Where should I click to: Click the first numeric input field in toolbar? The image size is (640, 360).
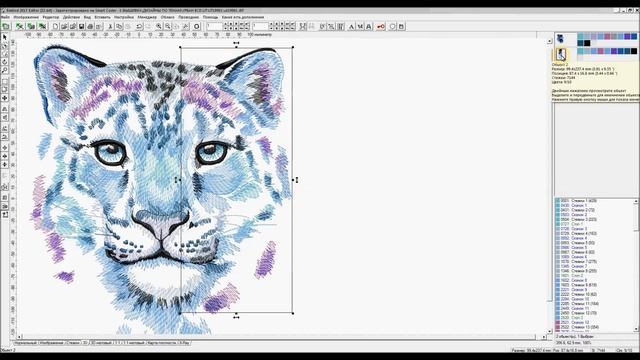click(214, 27)
